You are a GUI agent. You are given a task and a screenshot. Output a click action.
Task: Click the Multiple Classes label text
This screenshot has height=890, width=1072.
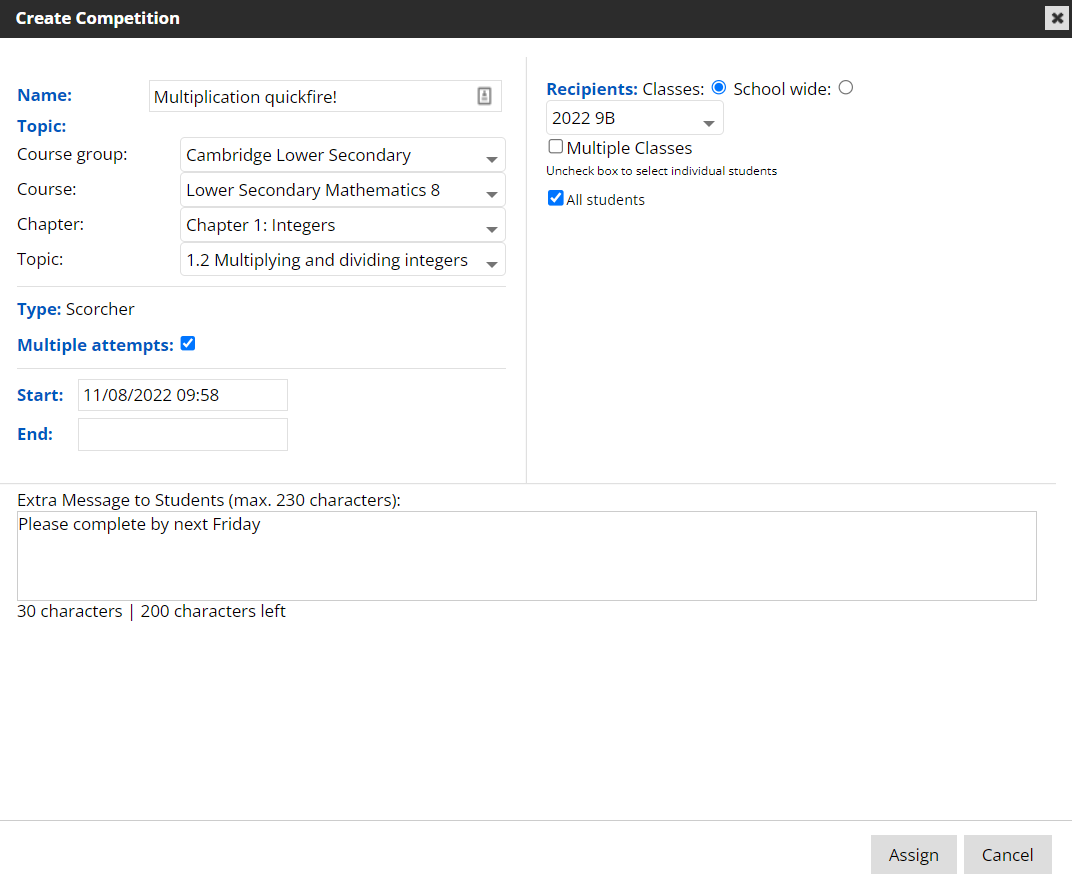tap(629, 148)
